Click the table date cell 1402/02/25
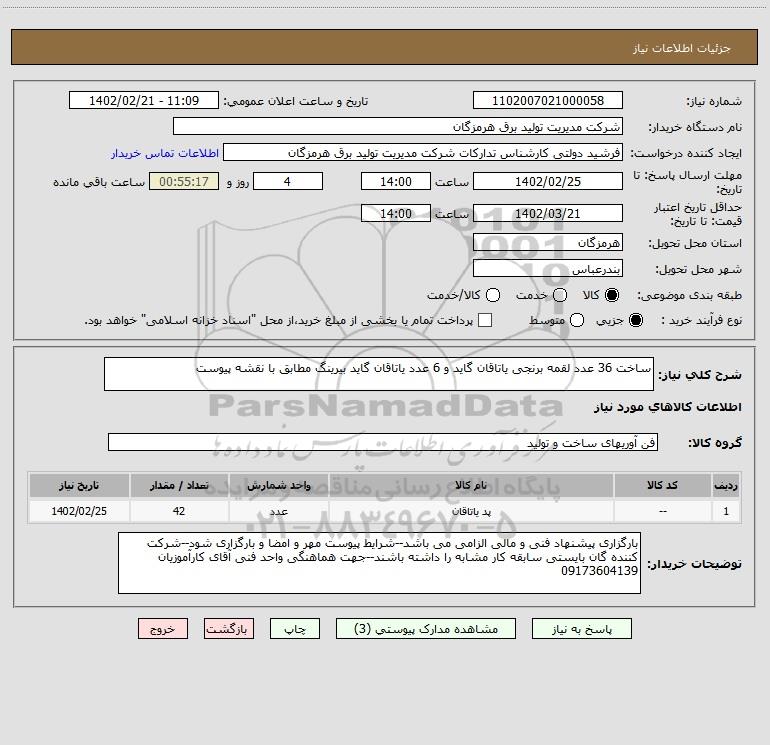This screenshot has height=745, width=770. point(79,512)
